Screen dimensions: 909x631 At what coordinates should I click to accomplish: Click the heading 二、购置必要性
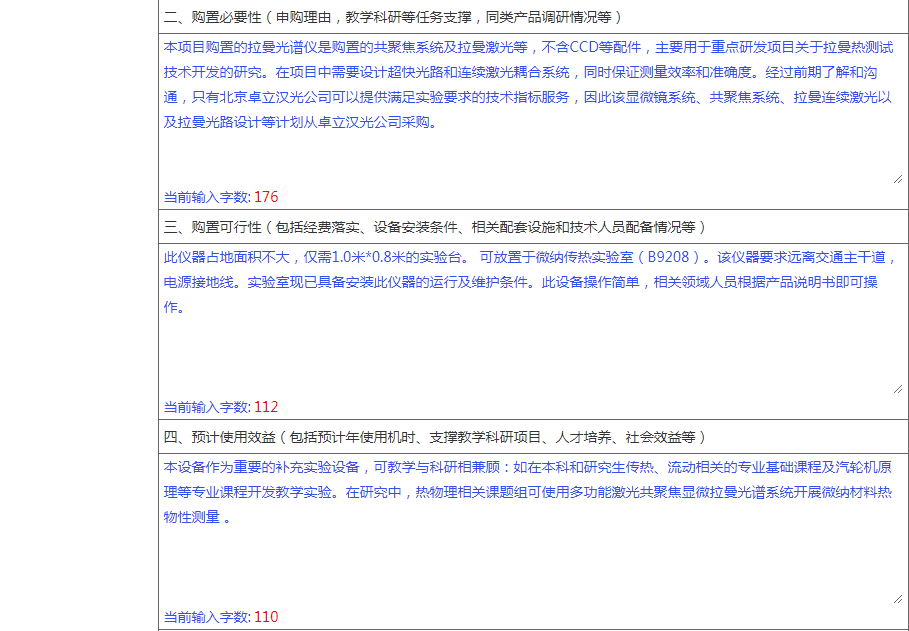tap(216, 17)
